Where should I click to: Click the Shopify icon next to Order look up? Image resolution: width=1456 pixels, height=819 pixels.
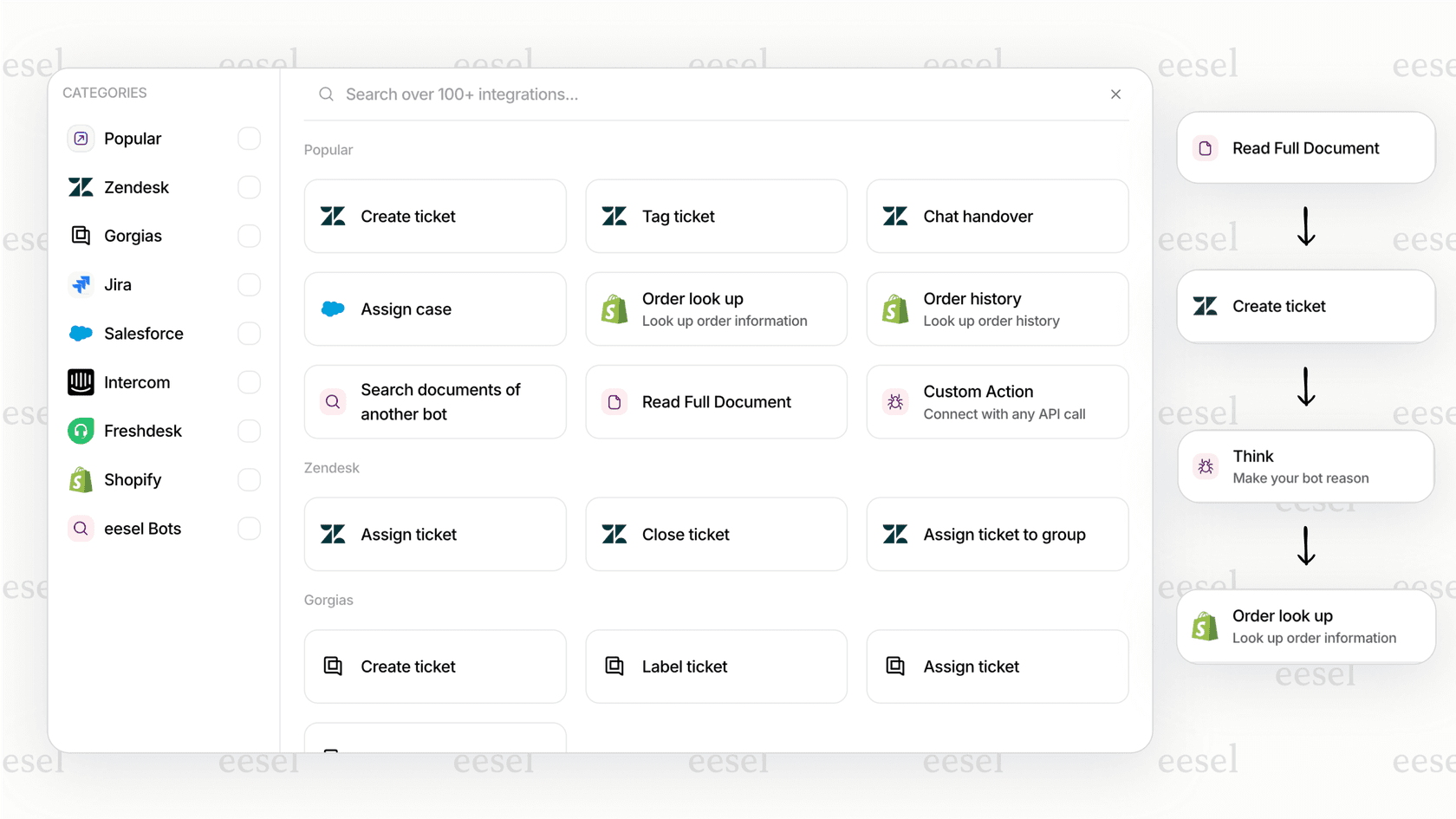click(614, 309)
